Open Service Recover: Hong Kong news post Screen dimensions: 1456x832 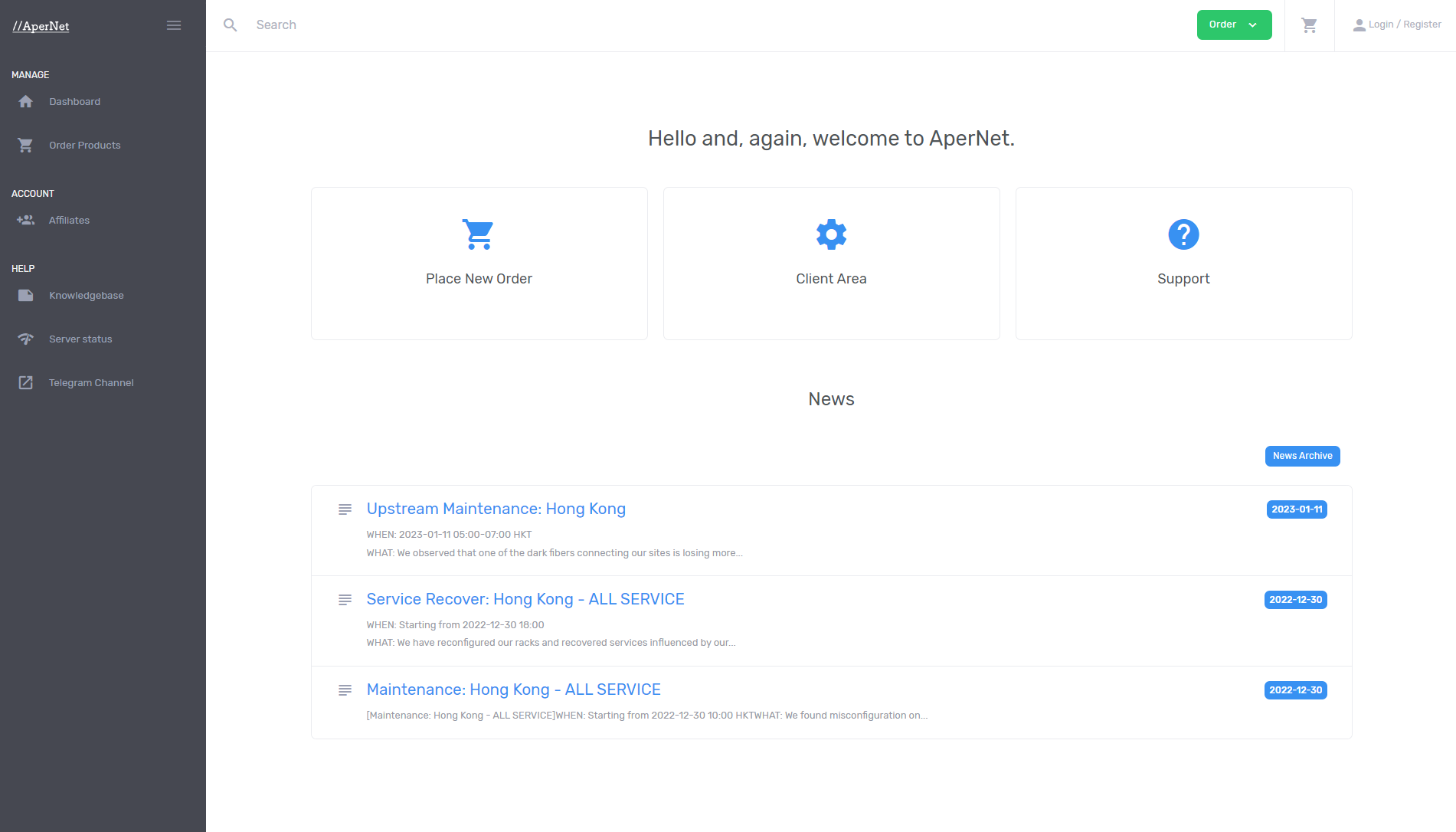click(525, 600)
